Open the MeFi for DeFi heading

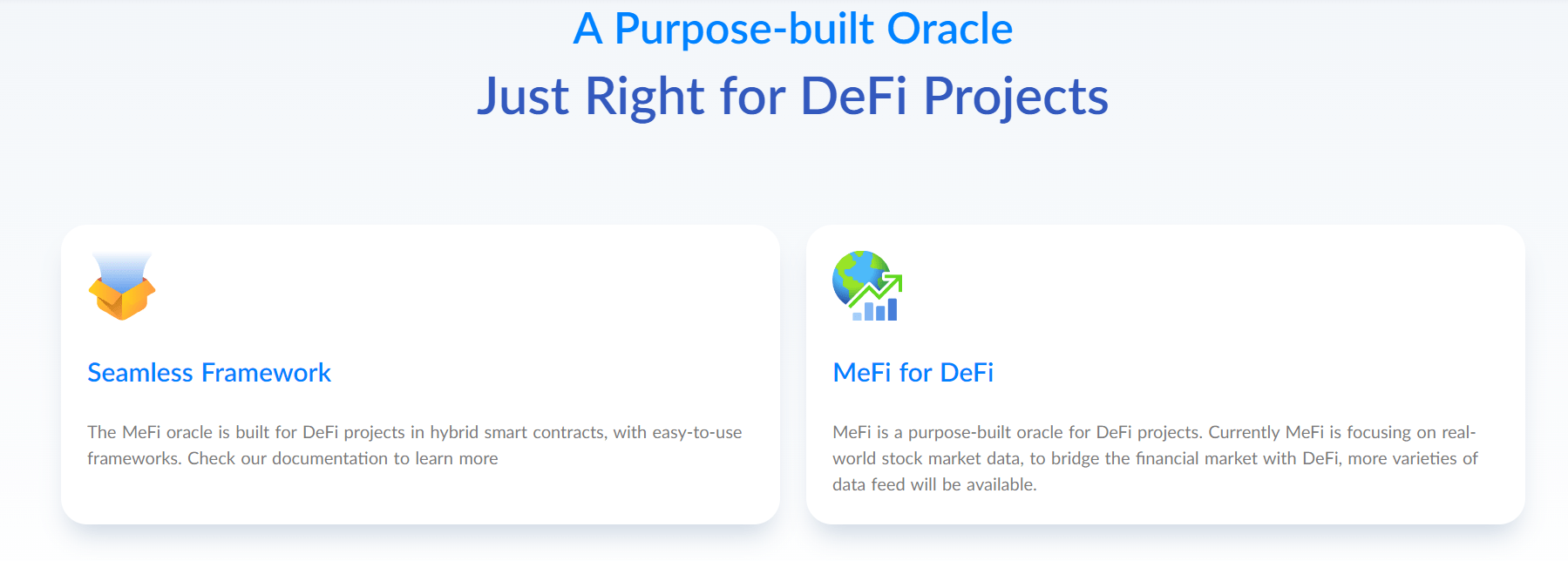click(913, 373)
